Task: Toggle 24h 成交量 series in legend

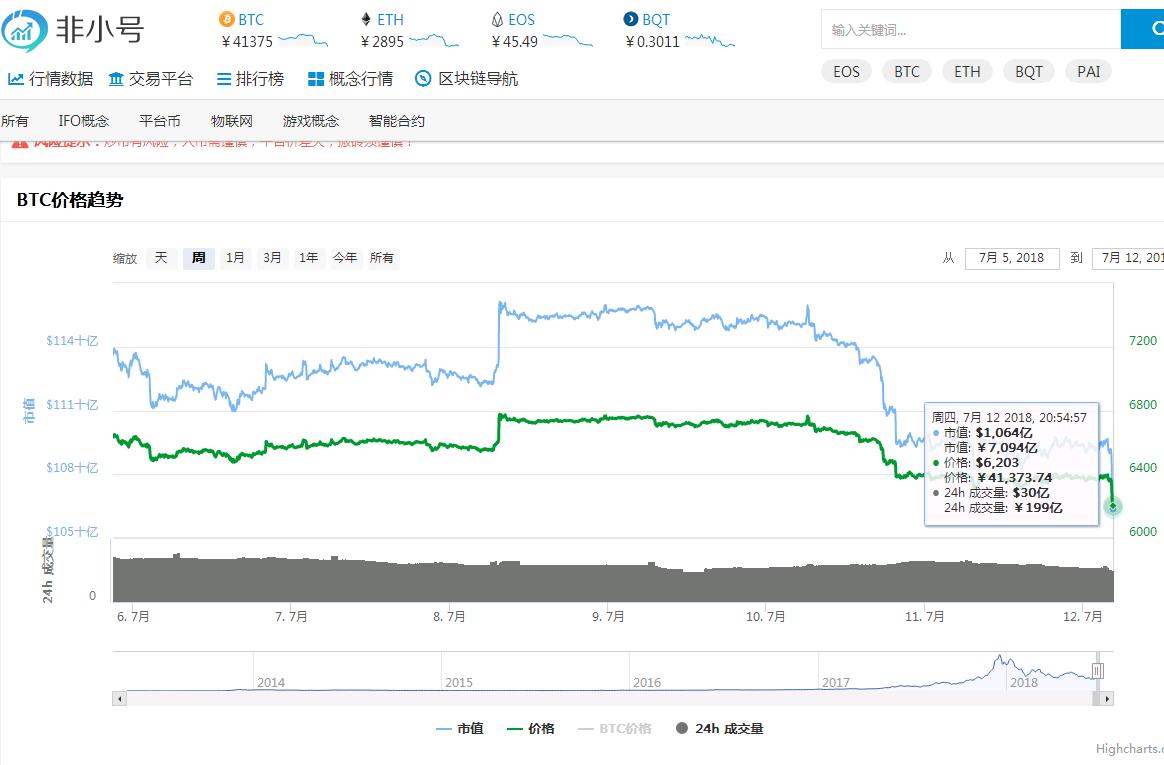Action: 719,729
